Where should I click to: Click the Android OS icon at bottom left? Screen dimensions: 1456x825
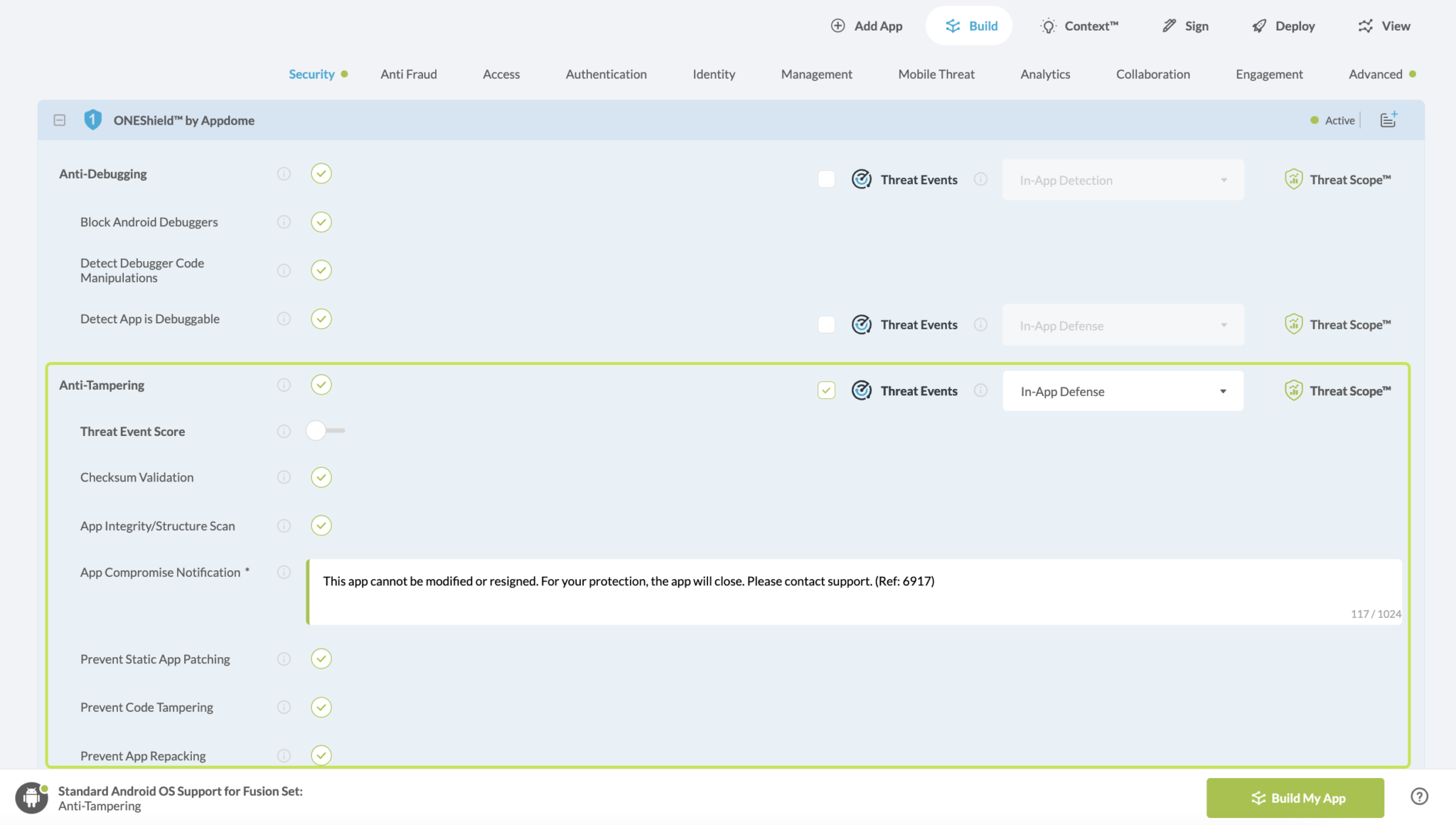[31, 798]
